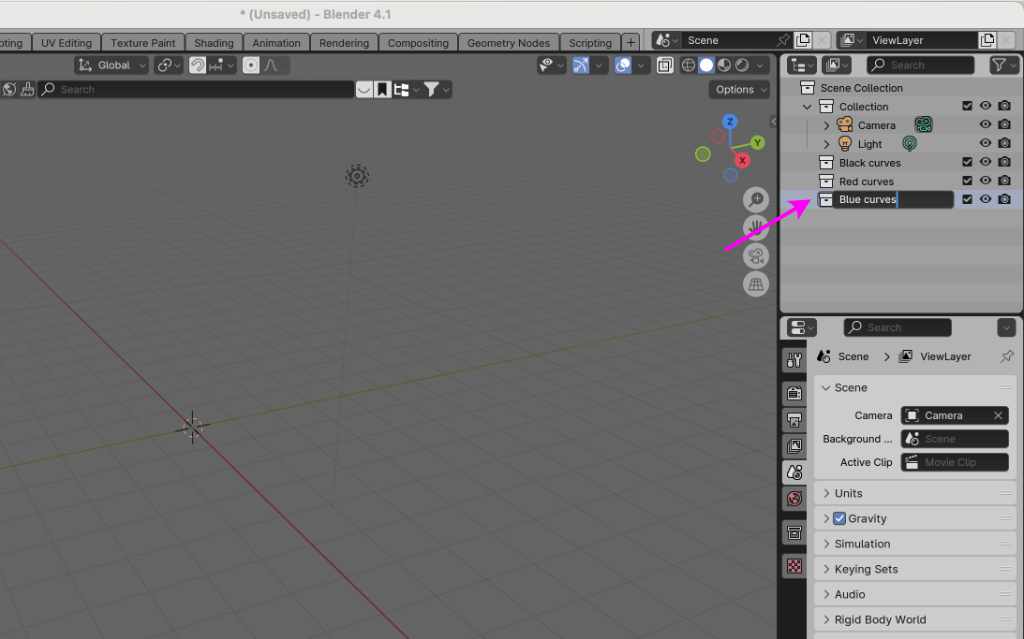Click the Options button in viewport
Screen dimensions: 1024x639
click(740, 89)
